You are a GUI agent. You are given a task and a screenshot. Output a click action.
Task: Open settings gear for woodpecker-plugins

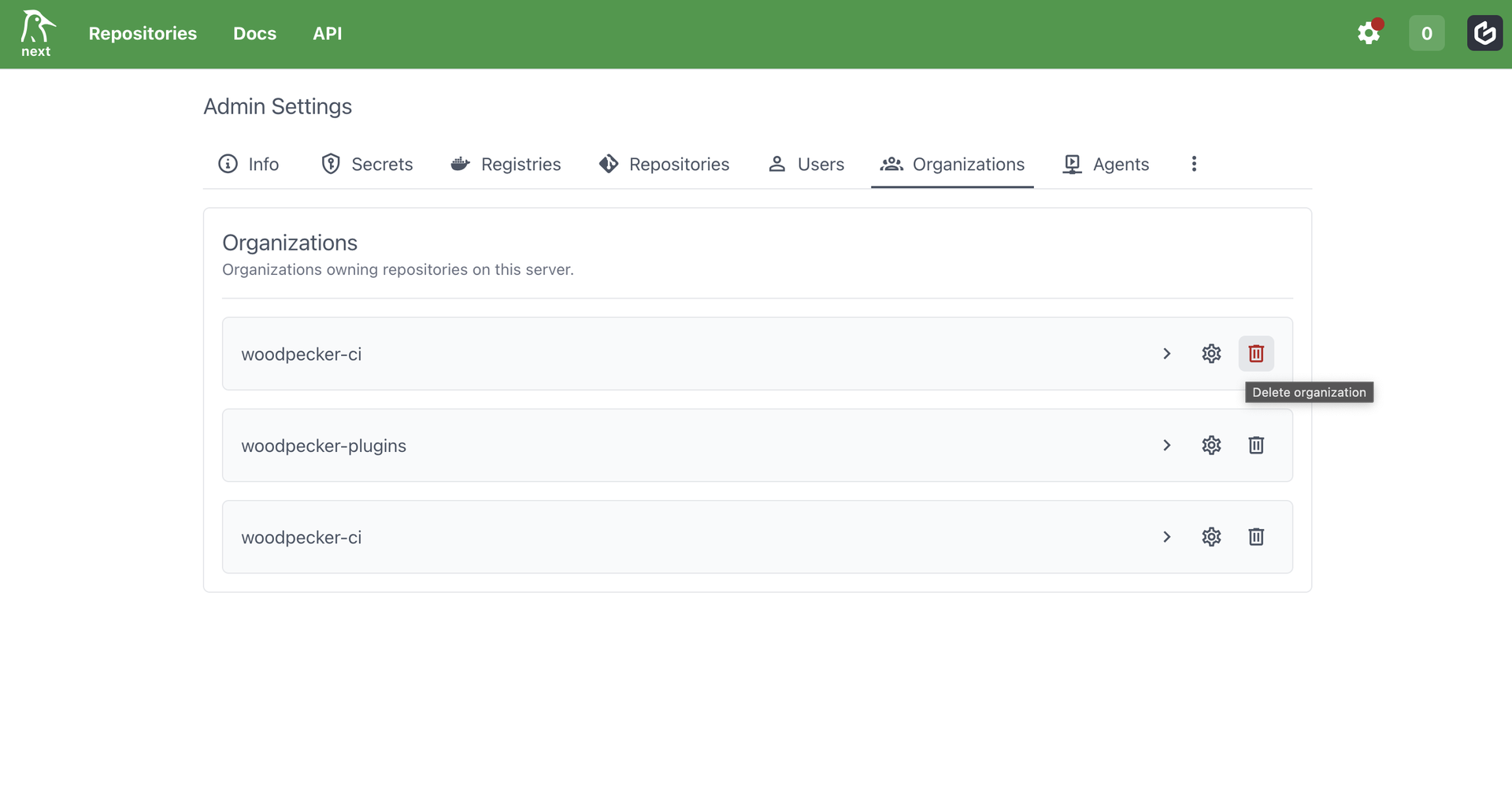point(1211,445)
